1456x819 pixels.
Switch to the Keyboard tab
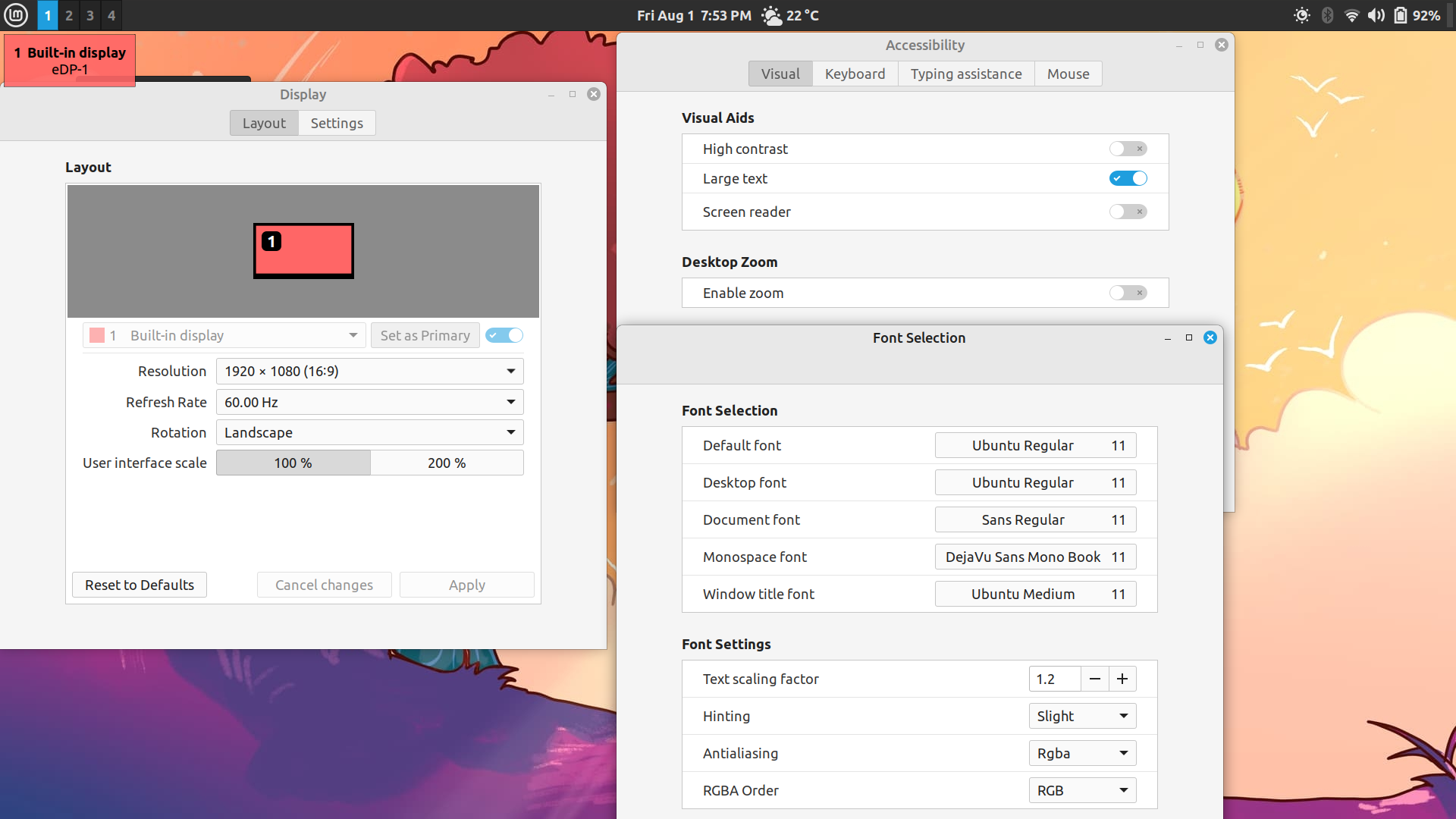pos(855,74)
